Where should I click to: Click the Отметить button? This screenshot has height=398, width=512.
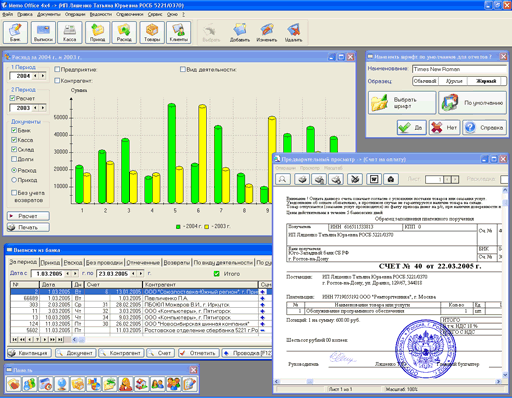click(199, 353)
